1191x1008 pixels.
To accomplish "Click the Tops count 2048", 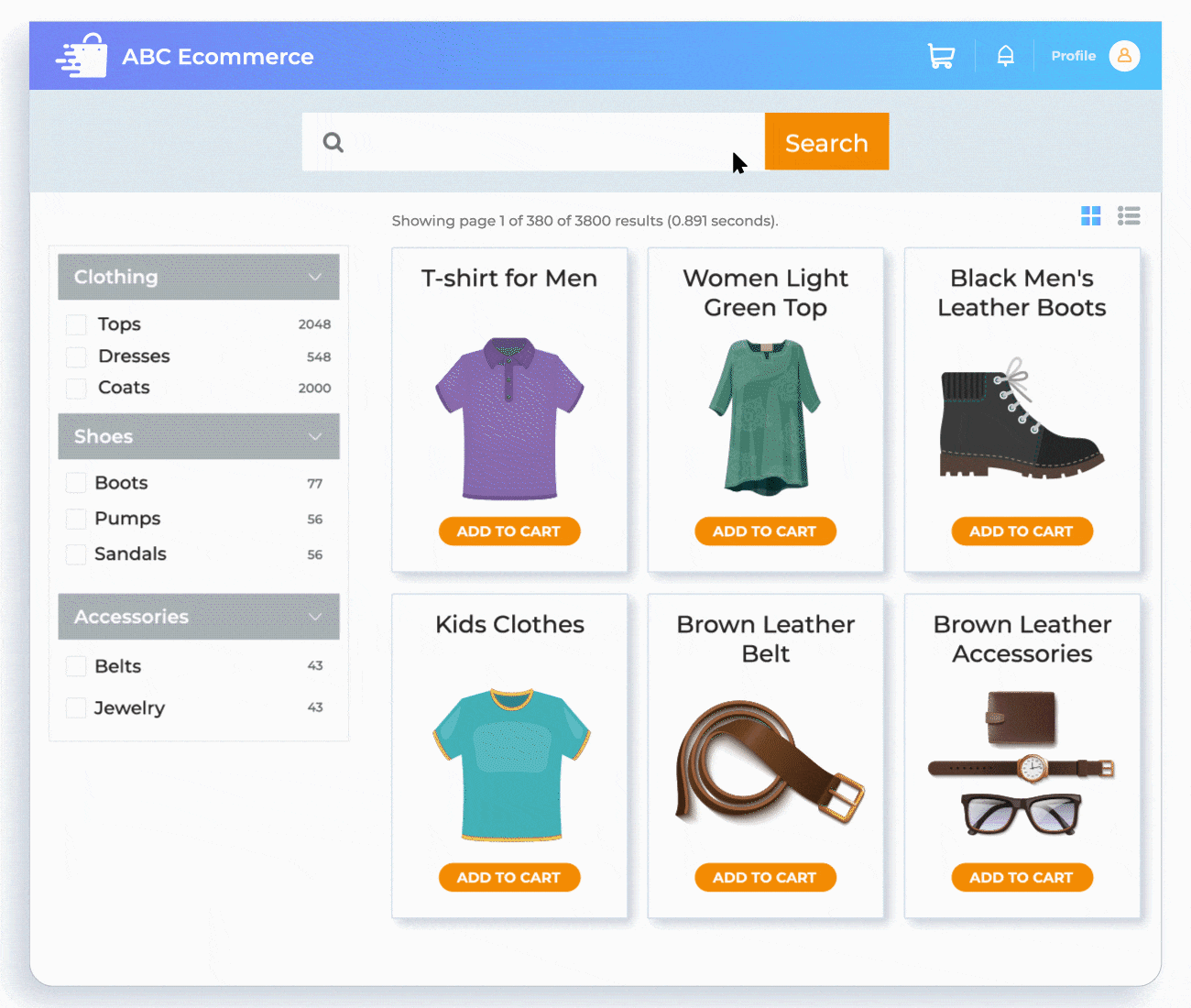I will pyautogui.click(x=314, y=324).
